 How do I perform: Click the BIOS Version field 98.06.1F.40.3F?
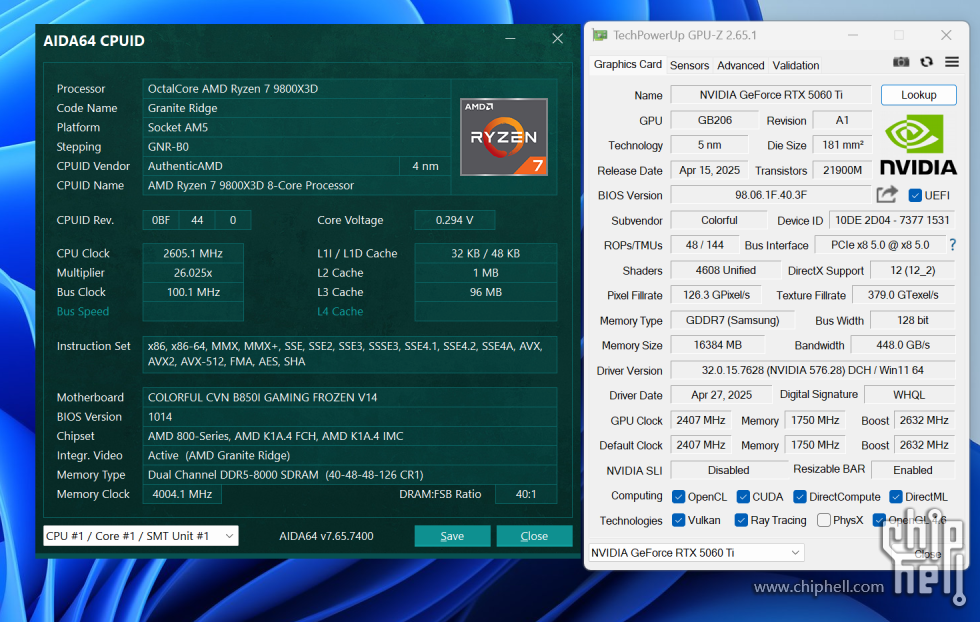click(771, 195)
